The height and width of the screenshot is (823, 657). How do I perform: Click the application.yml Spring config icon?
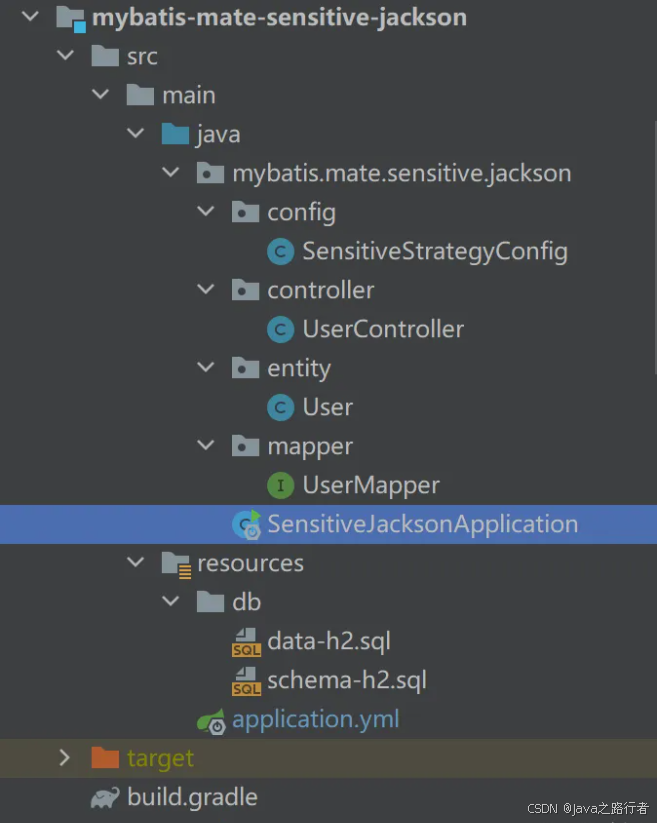click(x=211, y=721)
